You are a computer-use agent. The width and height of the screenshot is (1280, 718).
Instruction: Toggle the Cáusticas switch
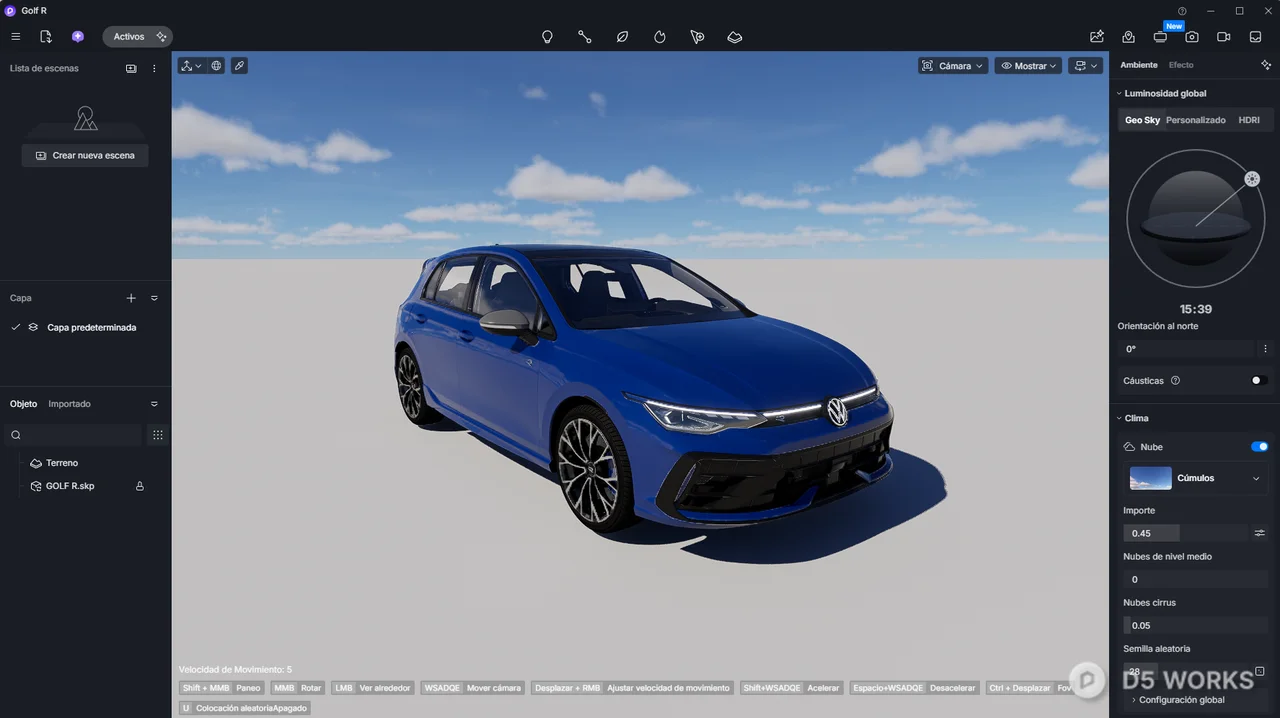(x=1259, y=380)
